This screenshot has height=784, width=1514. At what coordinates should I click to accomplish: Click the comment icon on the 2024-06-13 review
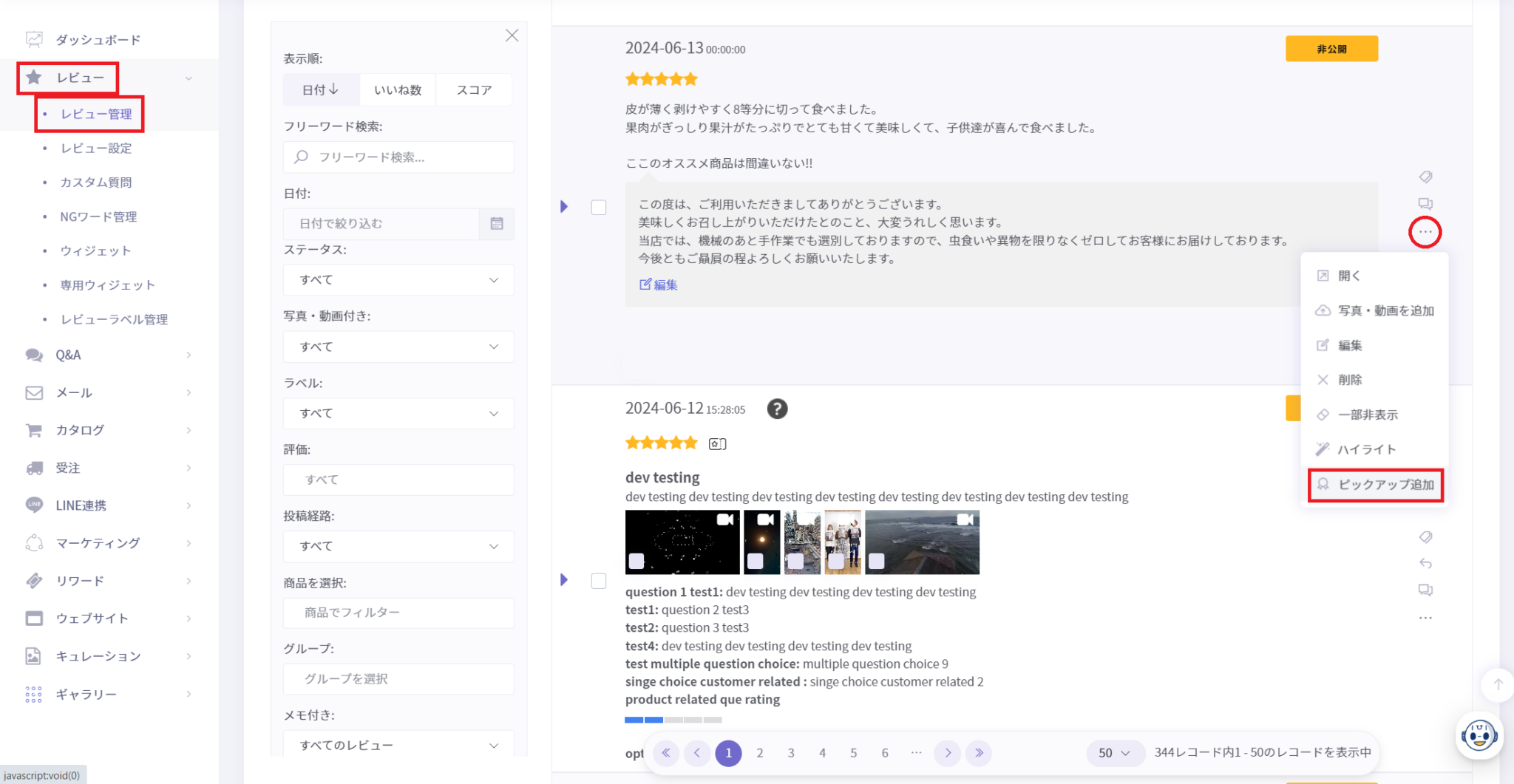tap(1425, 204)
